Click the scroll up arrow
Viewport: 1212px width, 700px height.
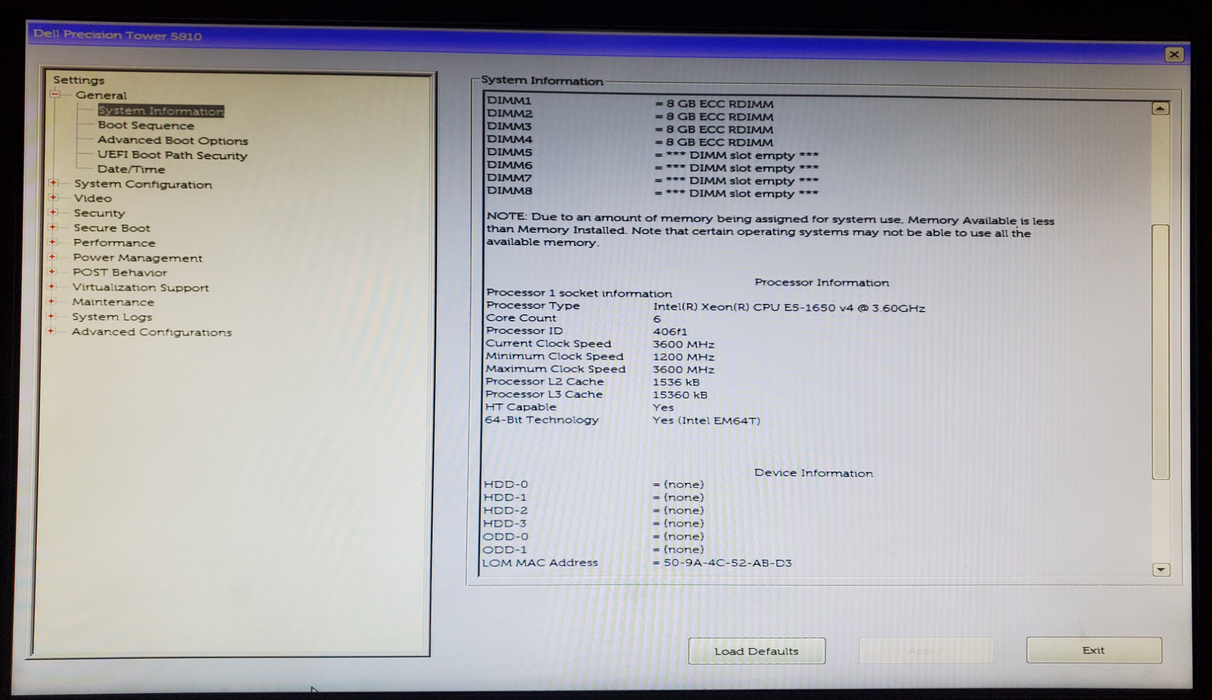[x=1160, y=108]
